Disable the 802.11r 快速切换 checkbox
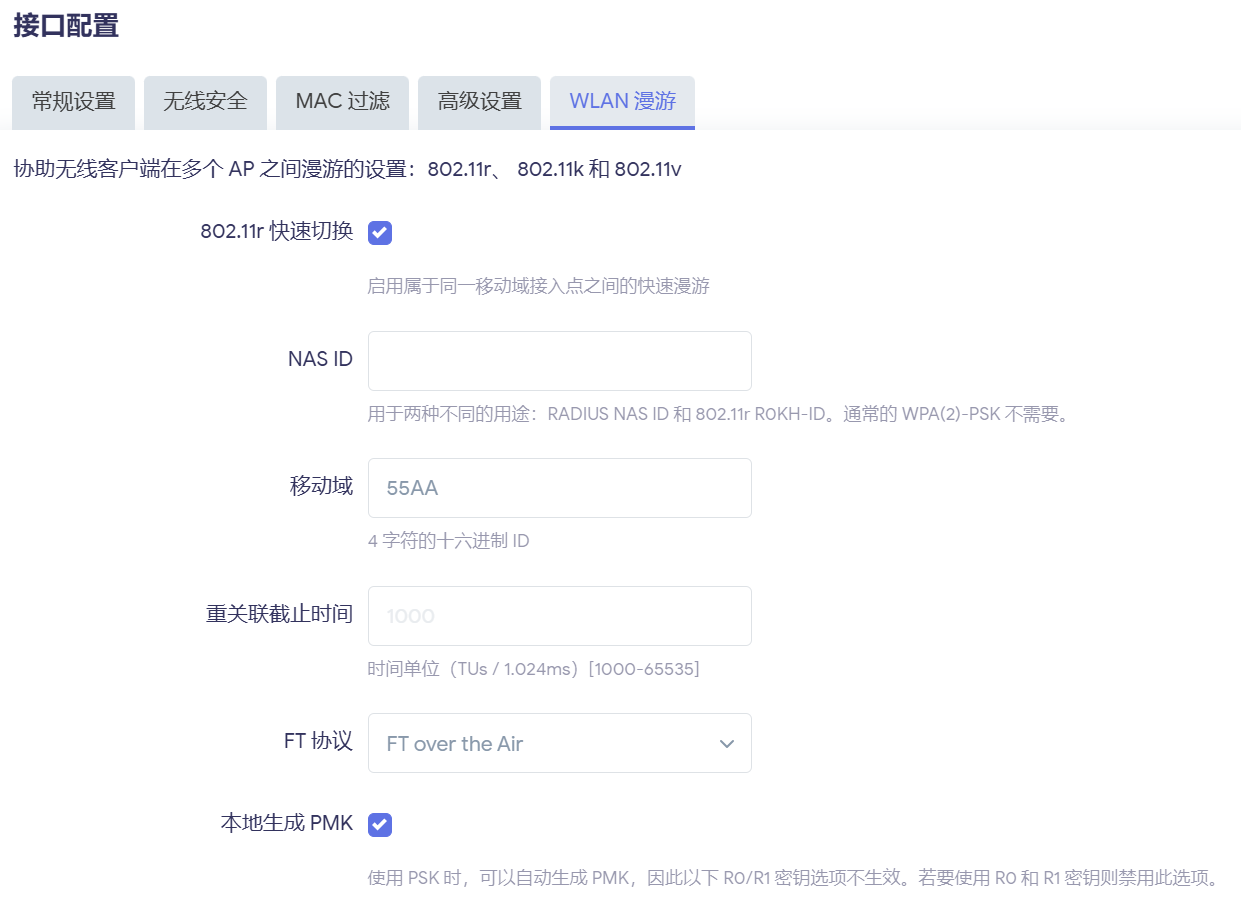This screenshot has height=908, width=1241. [x=380, y=233]
